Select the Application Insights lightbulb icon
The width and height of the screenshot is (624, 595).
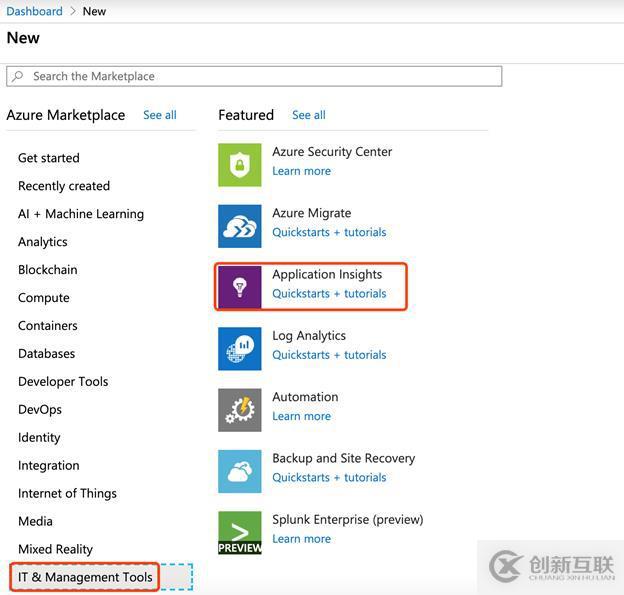click(240, 287)
